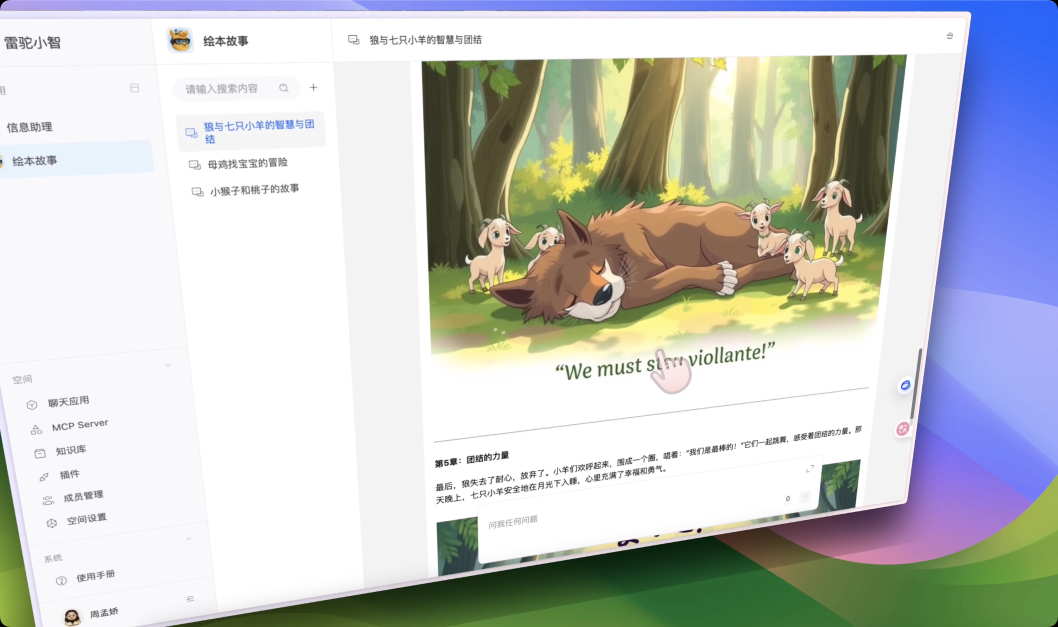Click the 空间设置 cube icon

tap(52, 523)
